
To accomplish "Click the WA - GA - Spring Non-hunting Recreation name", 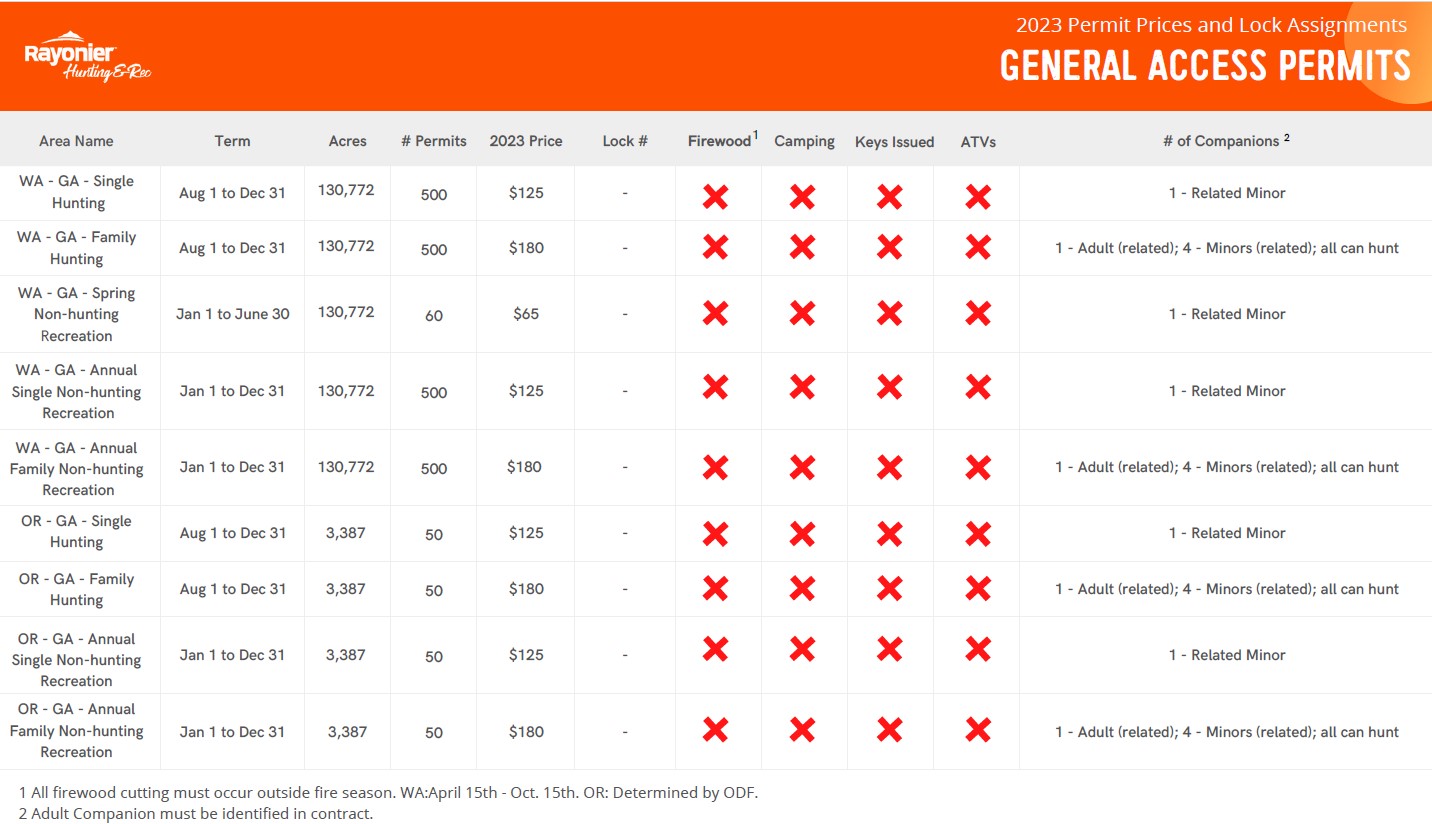I will click(x=78, y=314).
